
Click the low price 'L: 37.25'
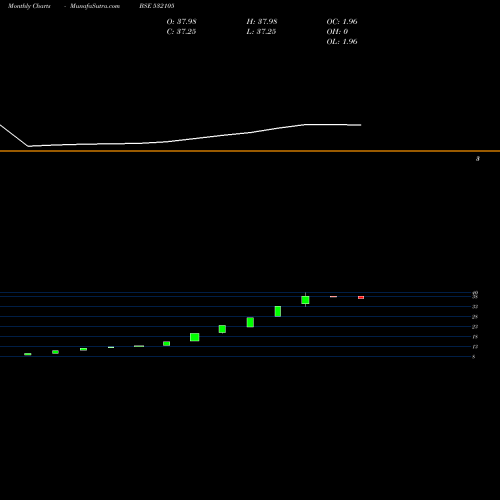point(261,32)
